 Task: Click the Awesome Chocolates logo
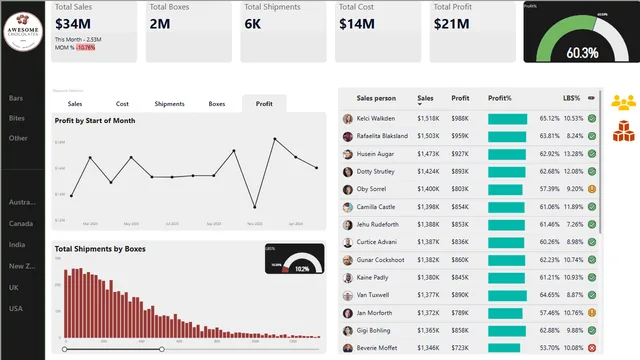(x=23, y=32)
